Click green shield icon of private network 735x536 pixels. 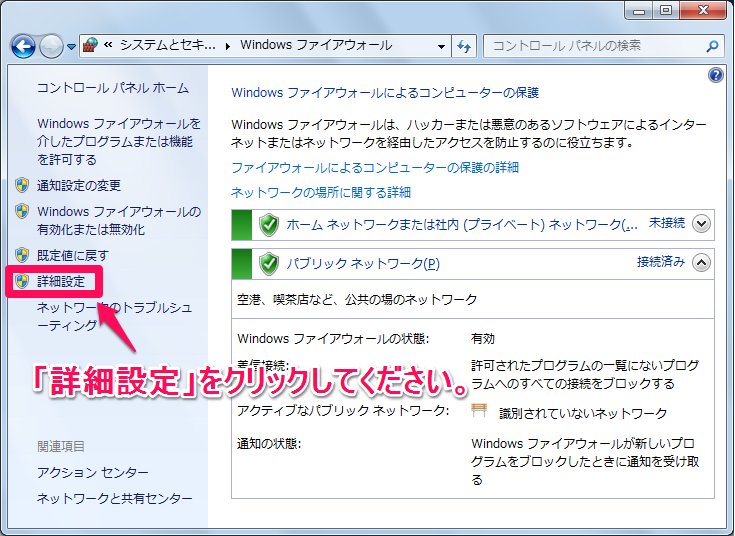click(269, 225)
